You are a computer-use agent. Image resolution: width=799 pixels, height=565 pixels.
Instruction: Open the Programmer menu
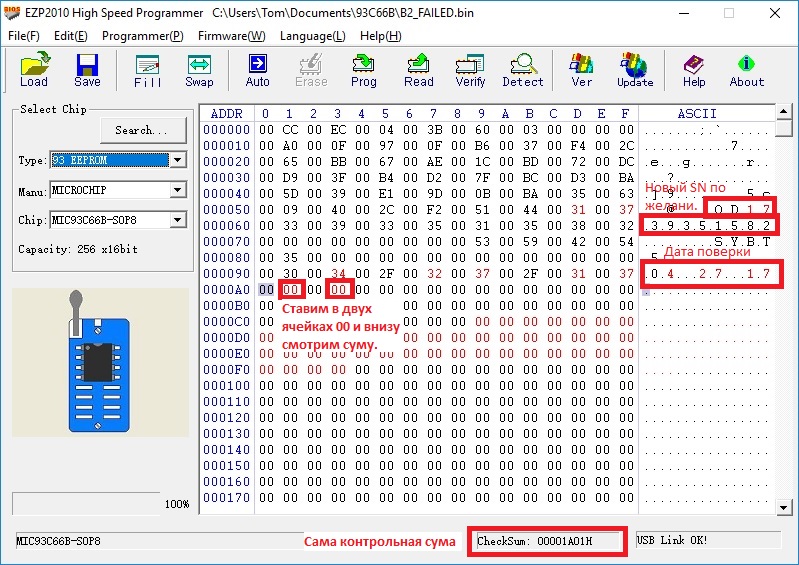click(142, 36)
